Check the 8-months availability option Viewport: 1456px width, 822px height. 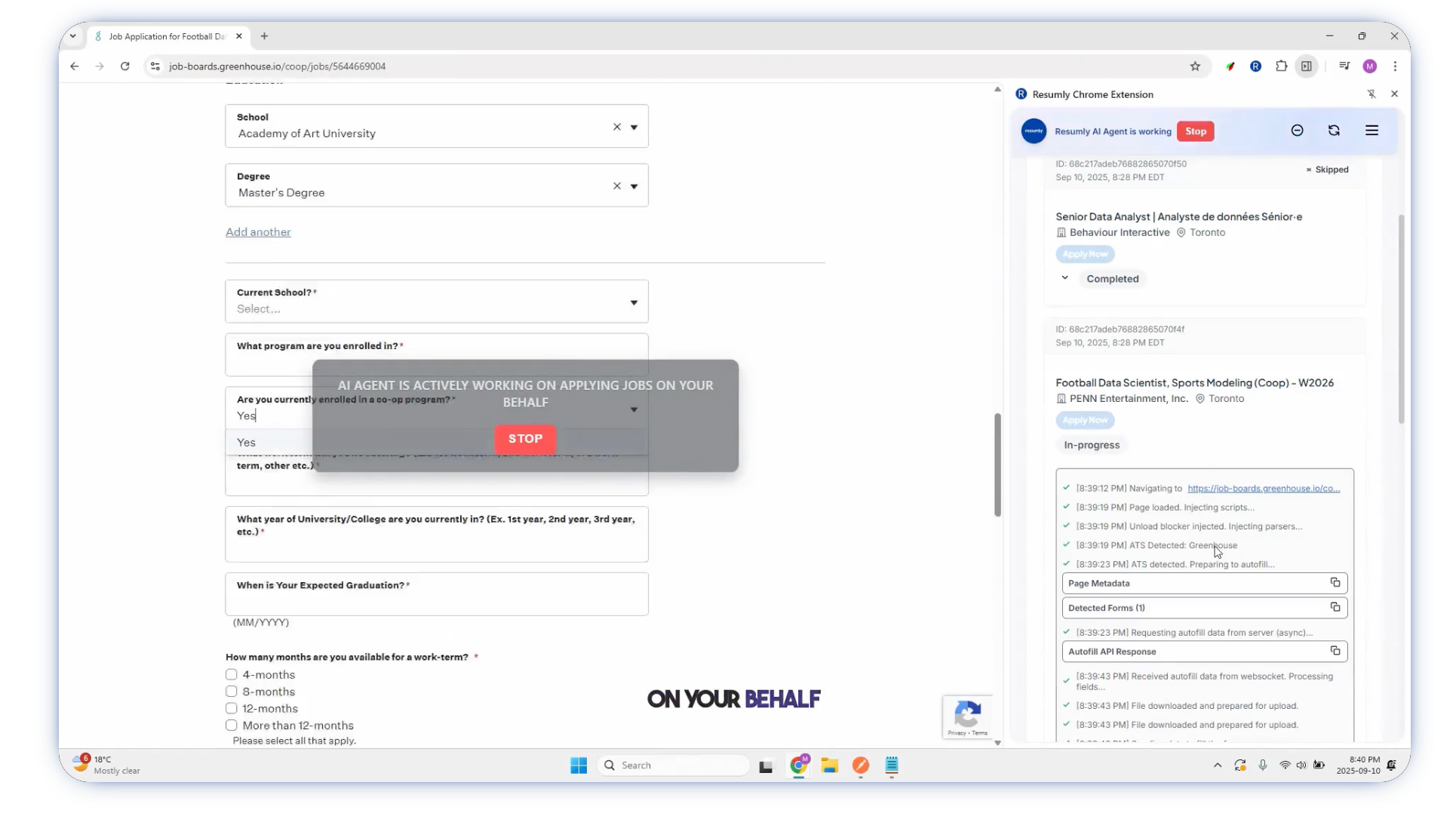(232, 692)
